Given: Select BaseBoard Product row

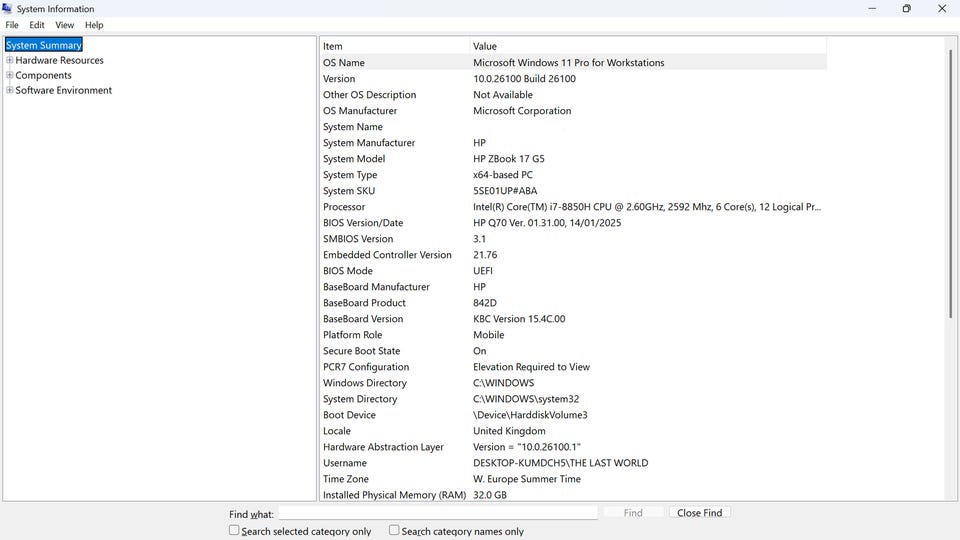Looking at the screenshot, I should 573,302.
